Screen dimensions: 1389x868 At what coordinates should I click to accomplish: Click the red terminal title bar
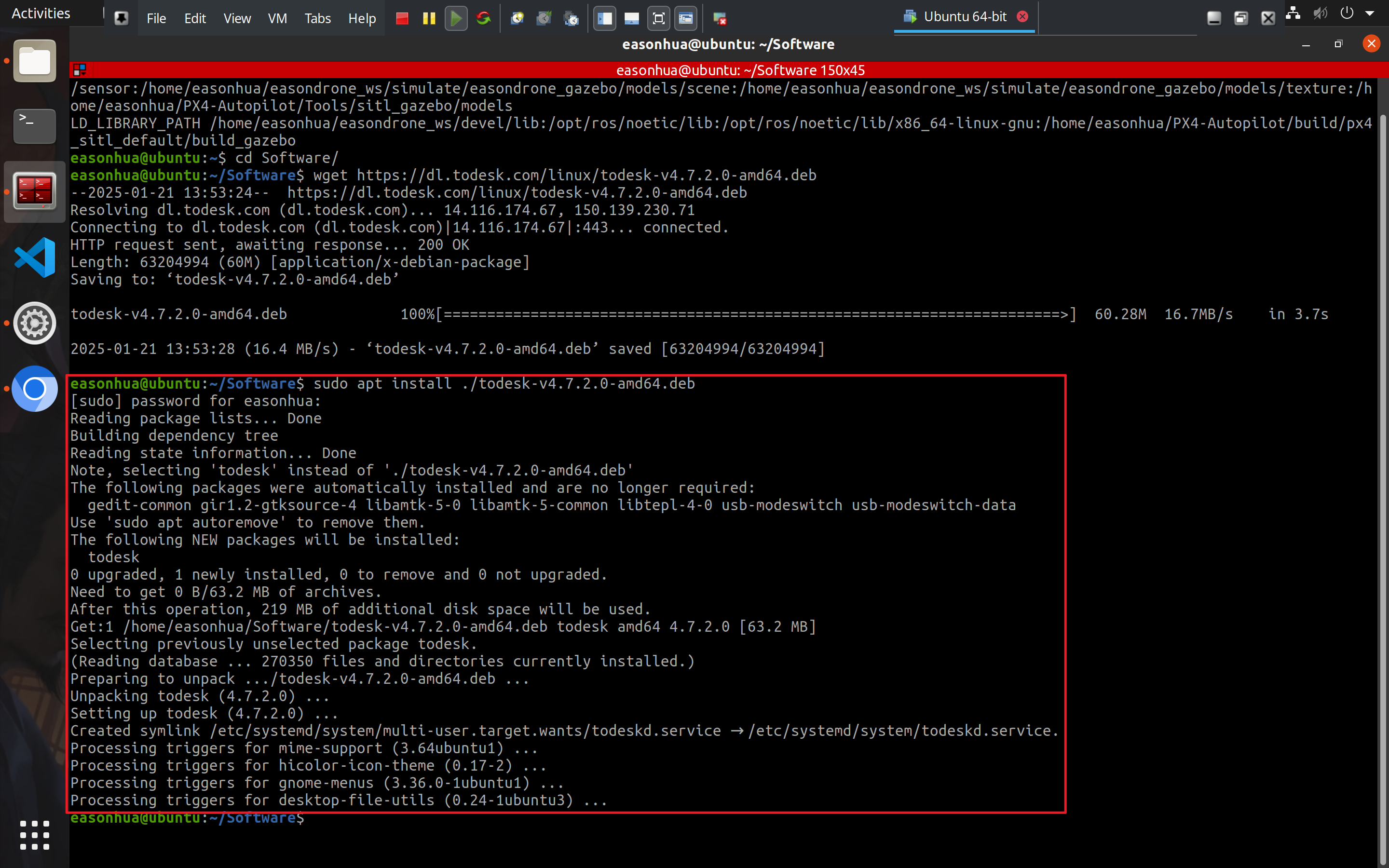[x=740, y=70]
